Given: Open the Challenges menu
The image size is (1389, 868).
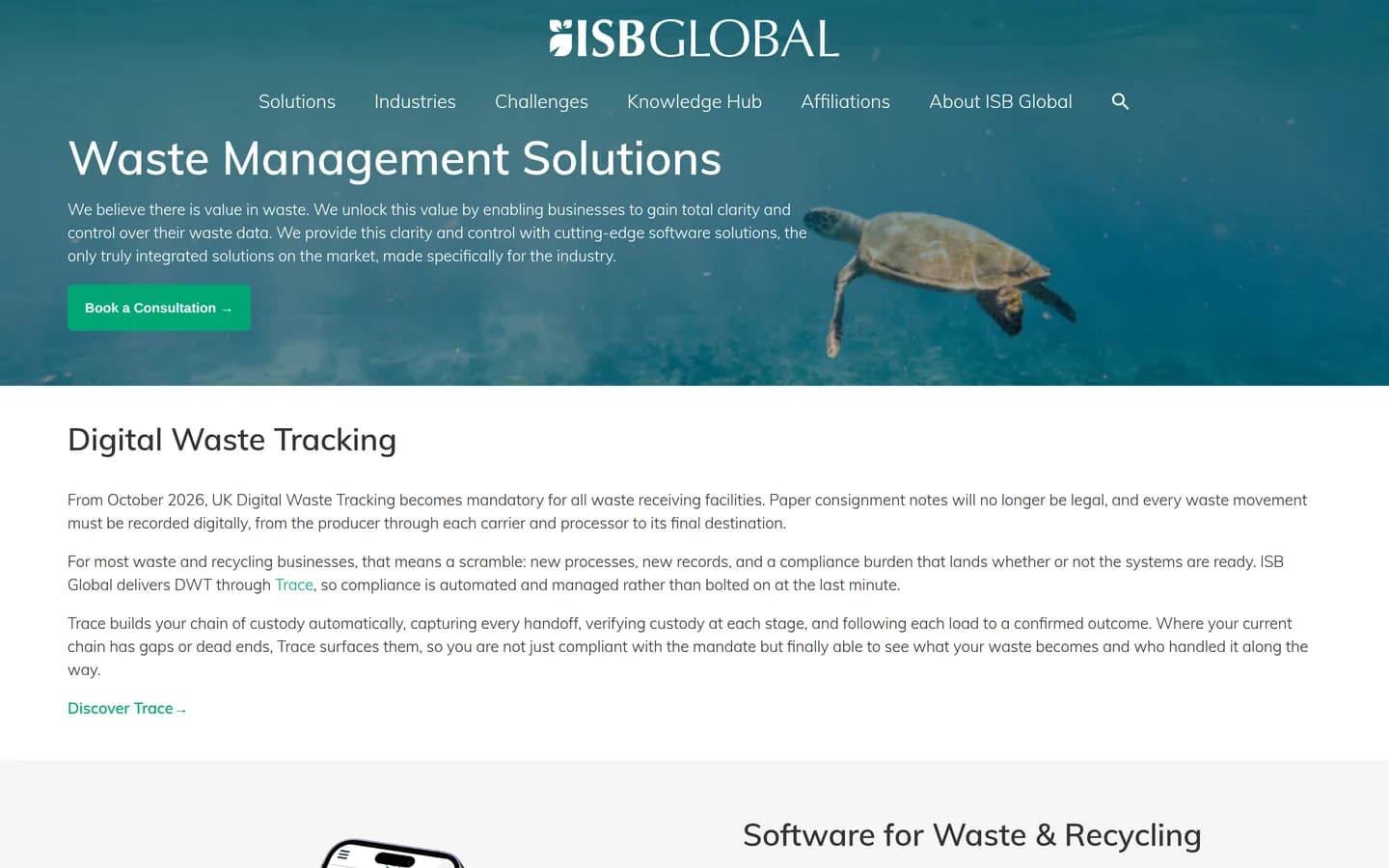Looking at the screenshot, I should coord(541,101).
